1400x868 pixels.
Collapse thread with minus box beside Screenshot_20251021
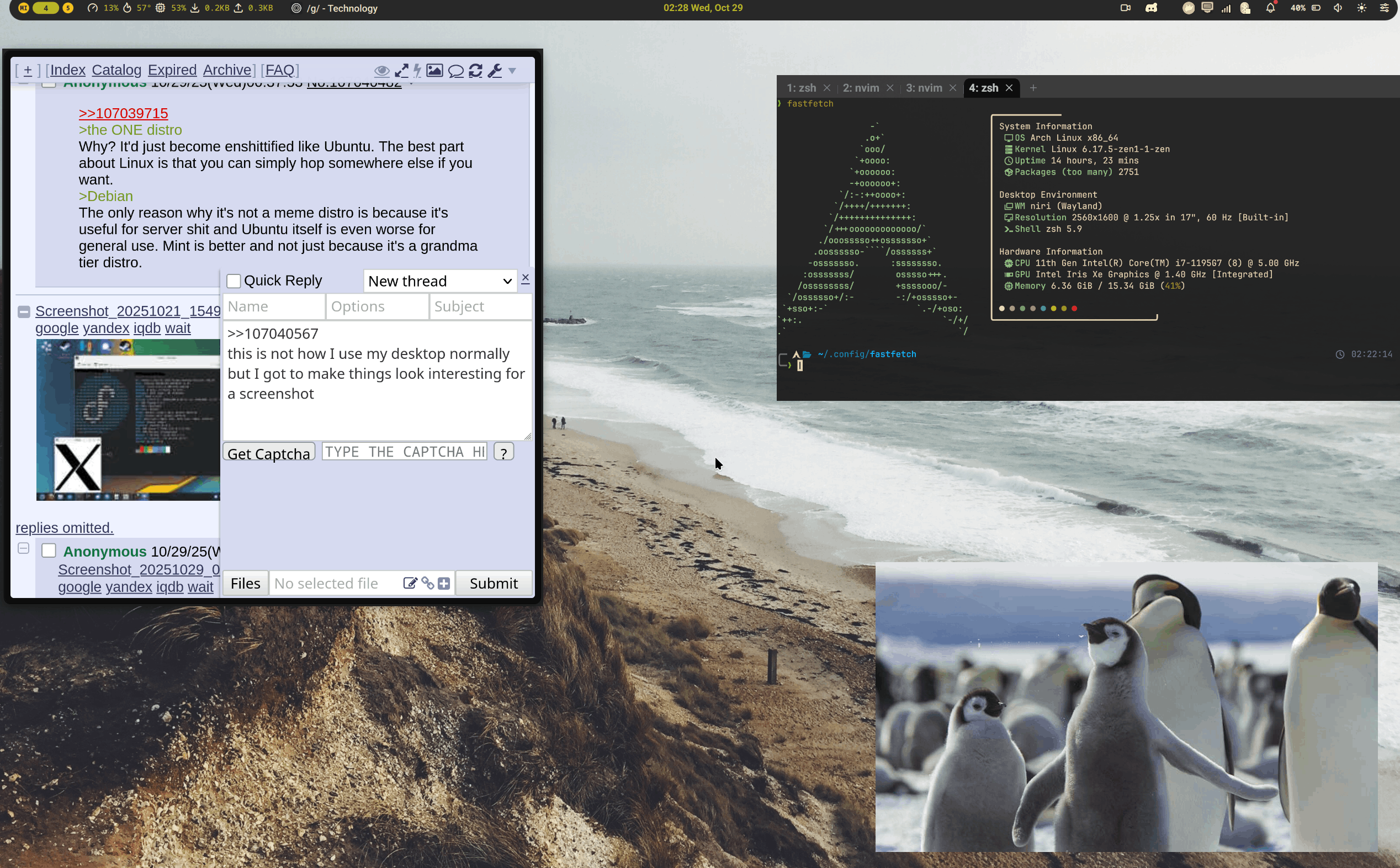[x=24, y=311]
